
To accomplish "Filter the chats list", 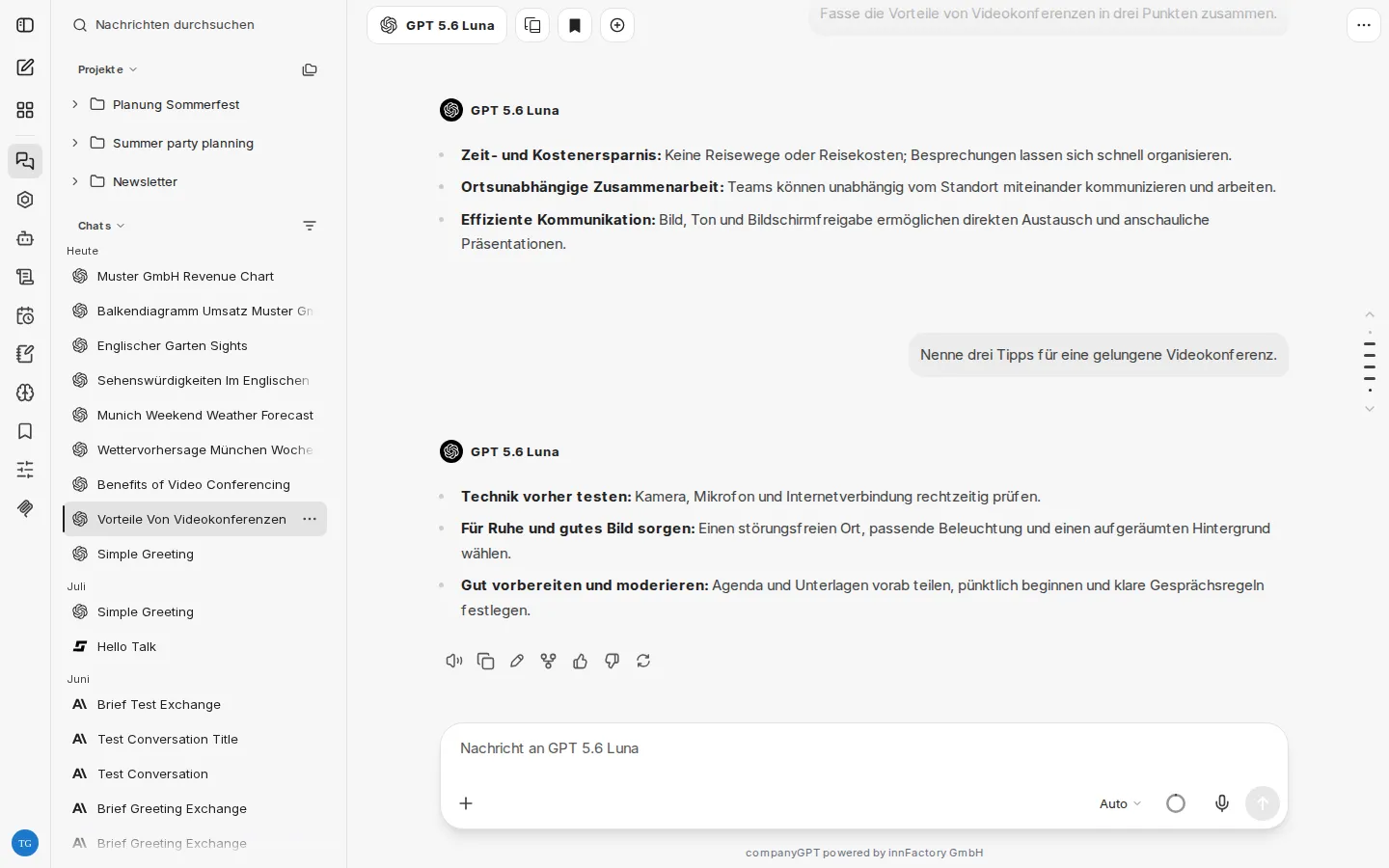I will (310, 226).
